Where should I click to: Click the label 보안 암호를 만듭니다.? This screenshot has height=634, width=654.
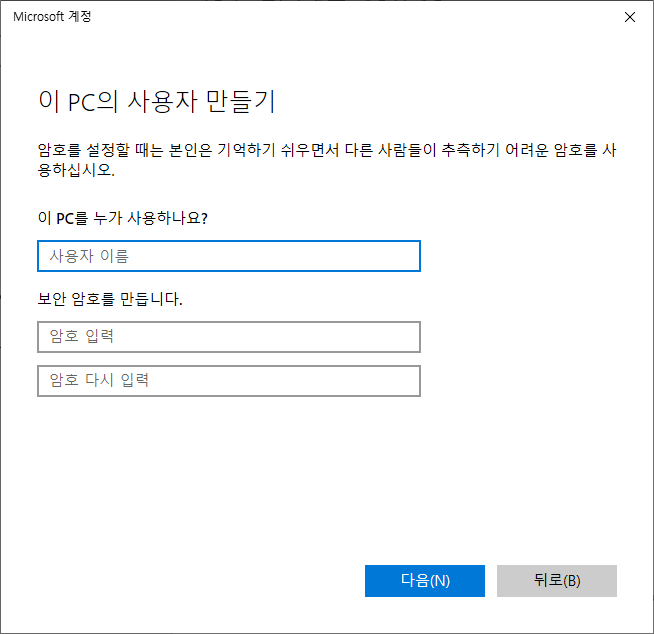pyautogui.click(x=110, y=299)
